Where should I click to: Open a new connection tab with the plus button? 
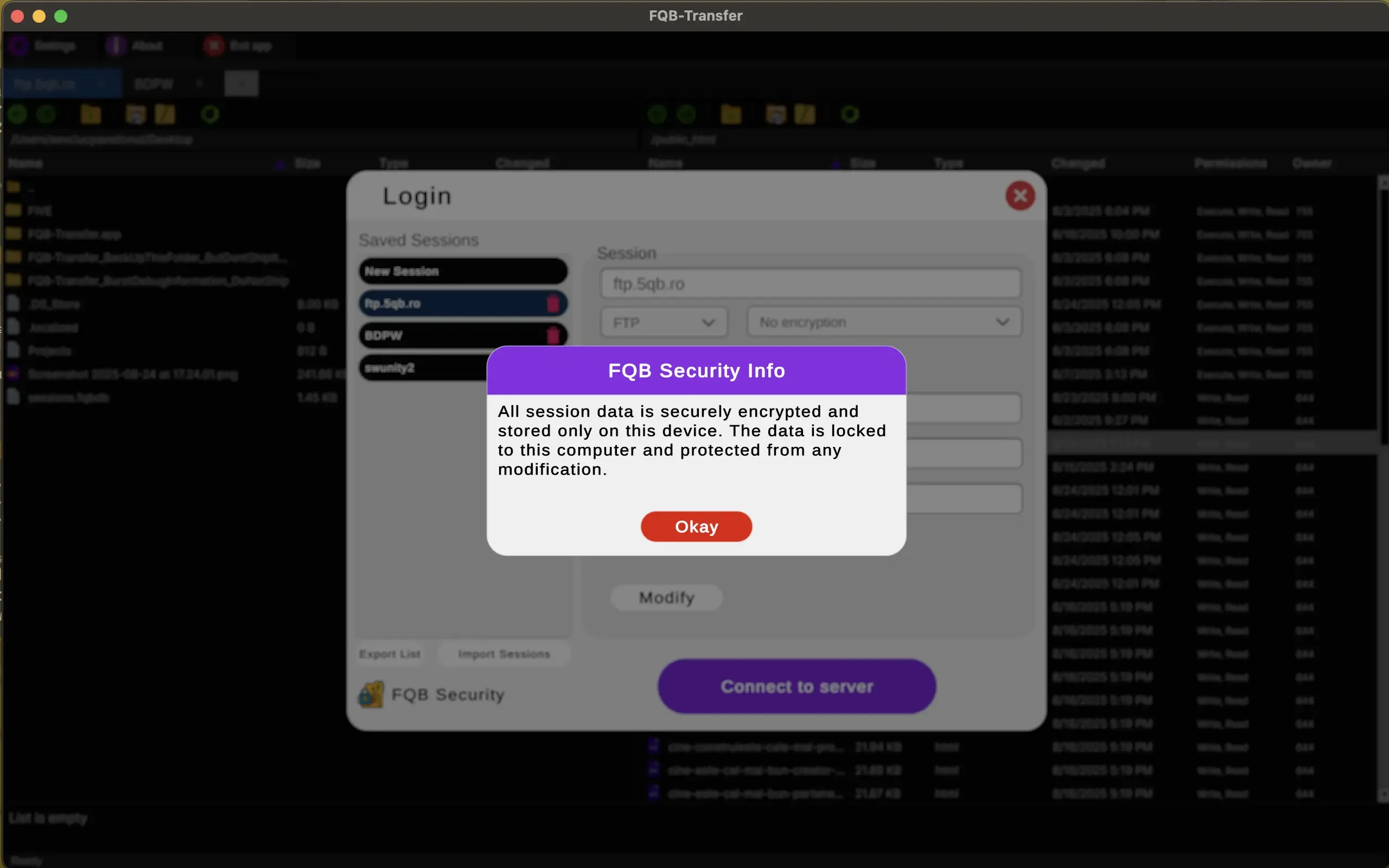241,83
